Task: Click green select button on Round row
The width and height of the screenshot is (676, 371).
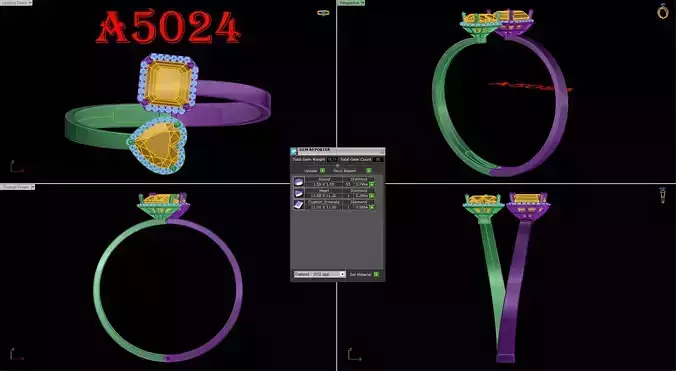Action: [x=372, y=184]
